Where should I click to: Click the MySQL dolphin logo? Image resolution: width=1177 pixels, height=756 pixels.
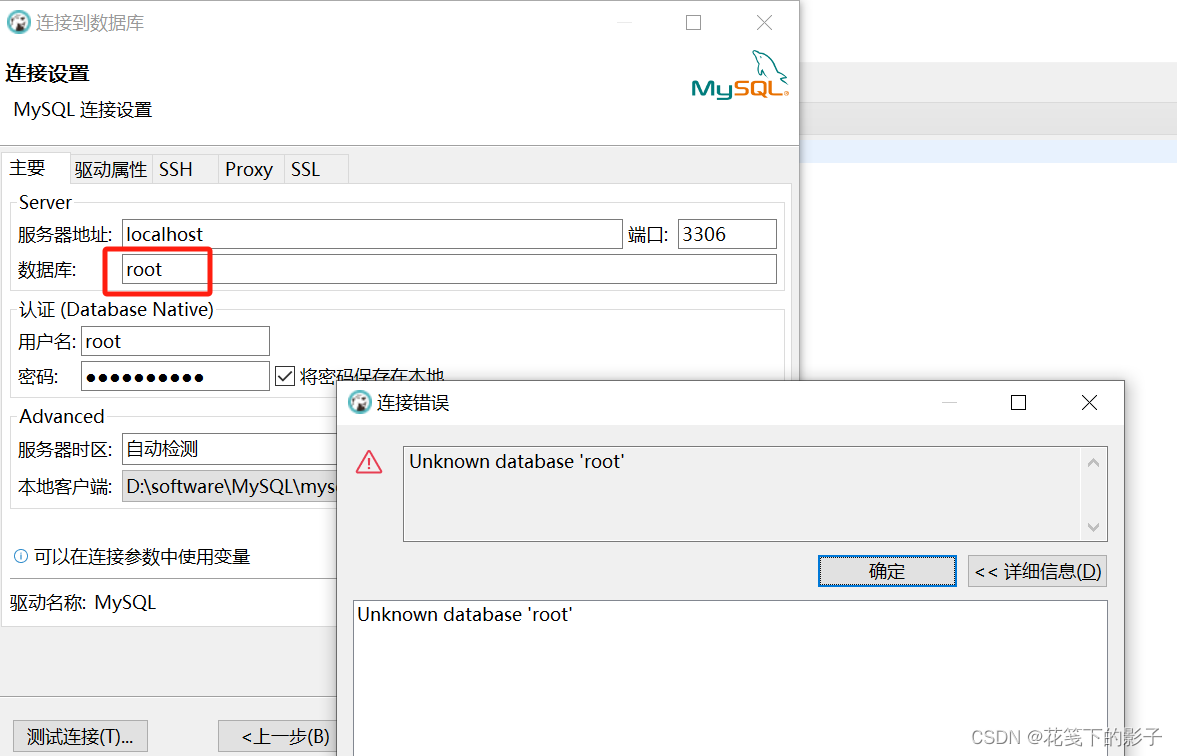click(x=740, y=75)
